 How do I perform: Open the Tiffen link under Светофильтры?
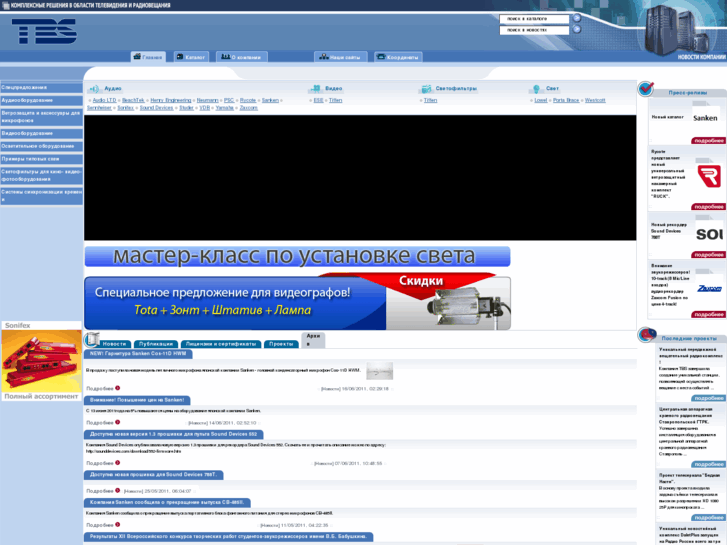pos(430,100)
